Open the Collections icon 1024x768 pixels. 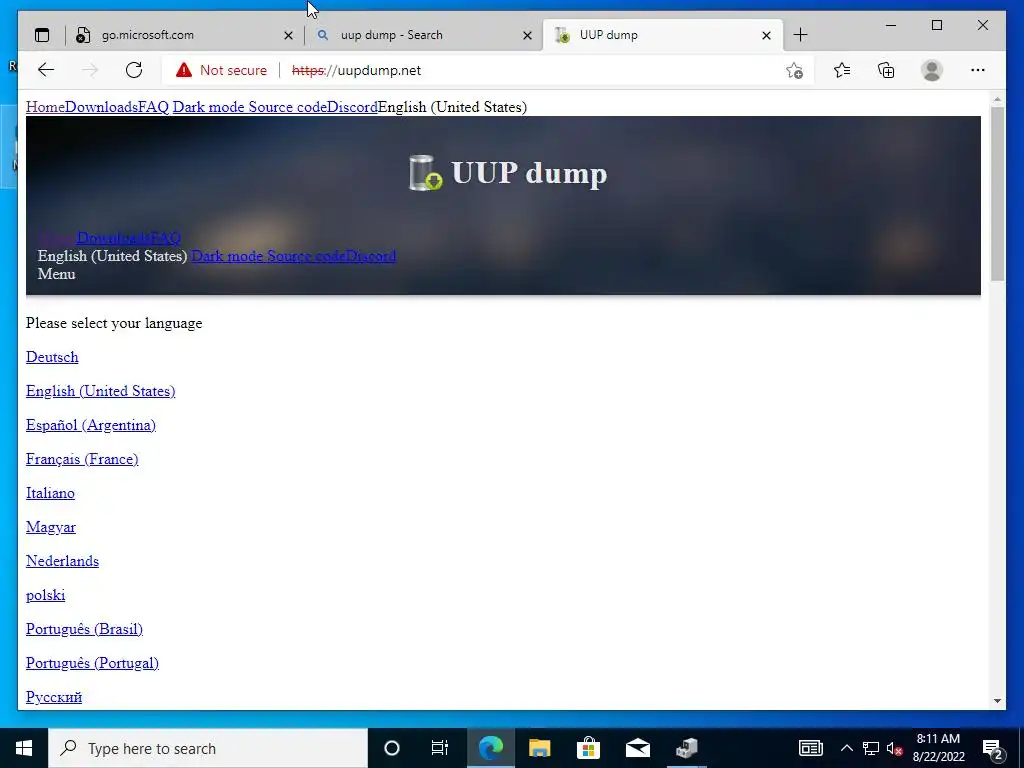pos(886,70)
